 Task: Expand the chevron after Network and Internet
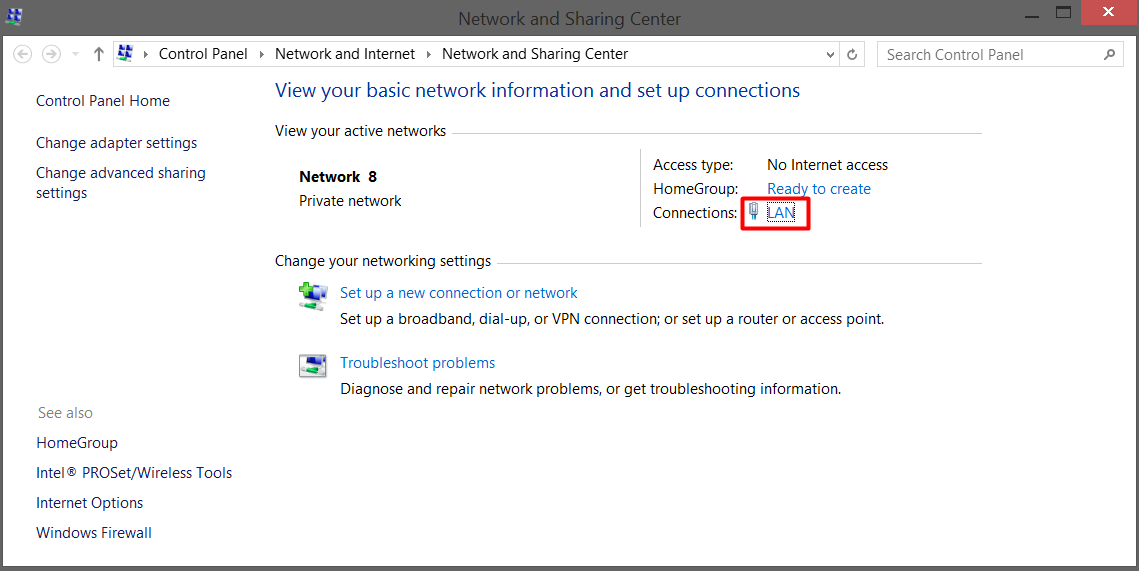click(428, 54)
